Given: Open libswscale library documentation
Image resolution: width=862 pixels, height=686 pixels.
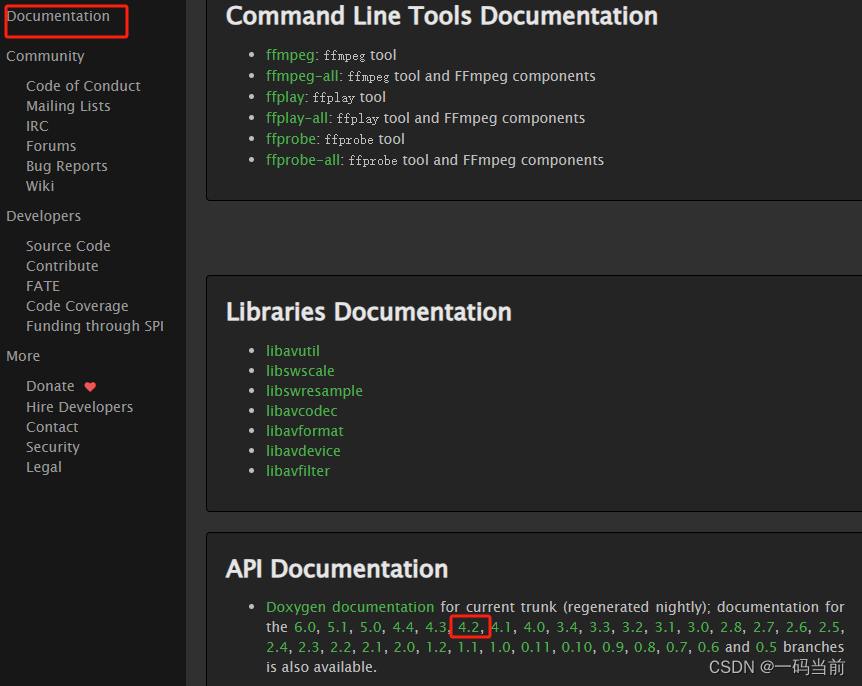Looking at the screenshot, I should (x=300, y=371).
